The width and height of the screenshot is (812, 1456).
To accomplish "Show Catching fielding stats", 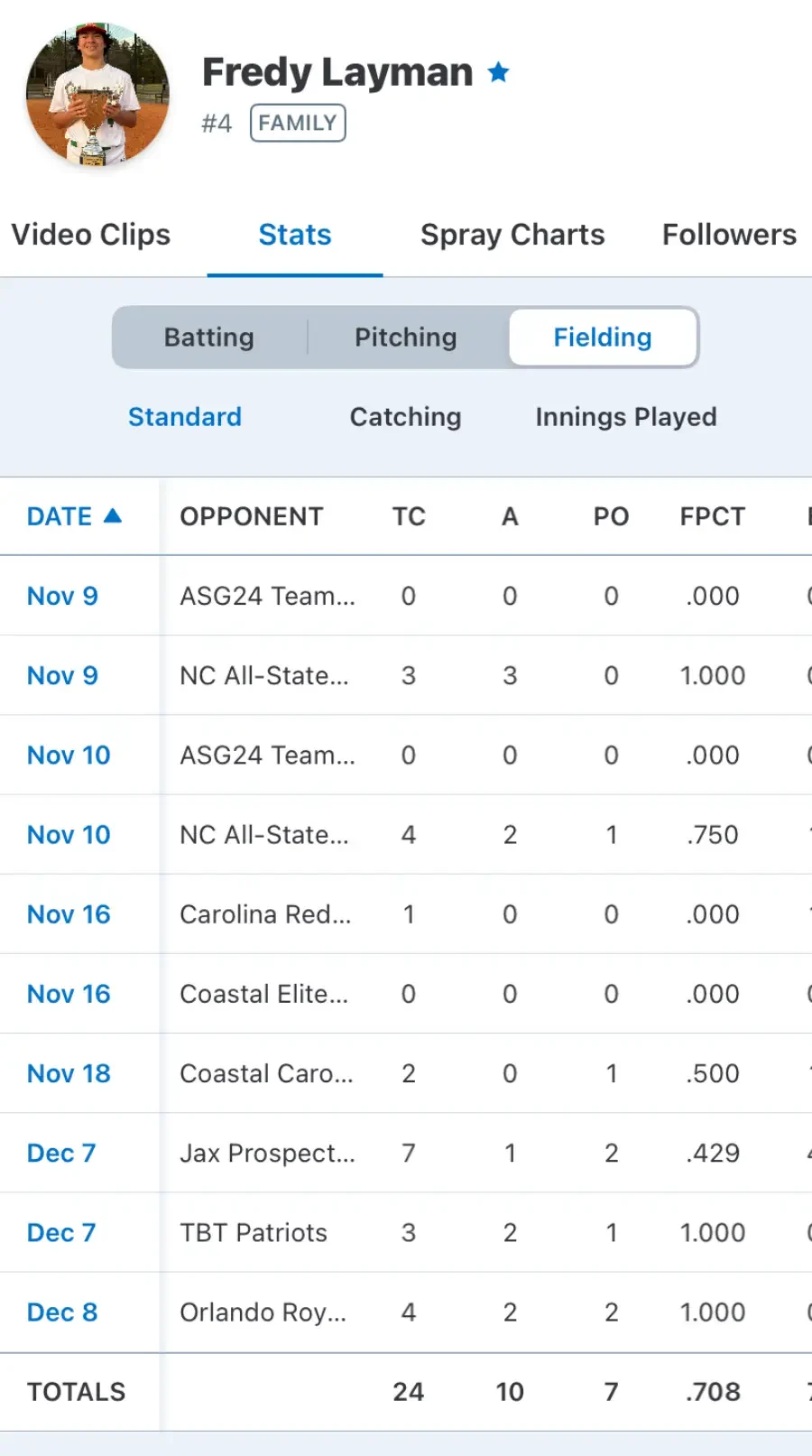I will coord(406,417).
